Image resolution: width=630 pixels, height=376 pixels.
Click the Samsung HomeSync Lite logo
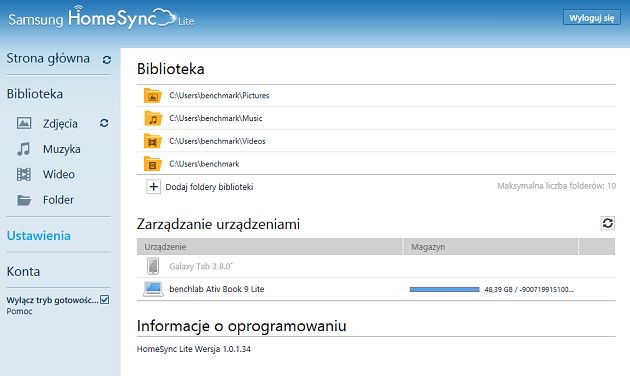pos(101,17)
